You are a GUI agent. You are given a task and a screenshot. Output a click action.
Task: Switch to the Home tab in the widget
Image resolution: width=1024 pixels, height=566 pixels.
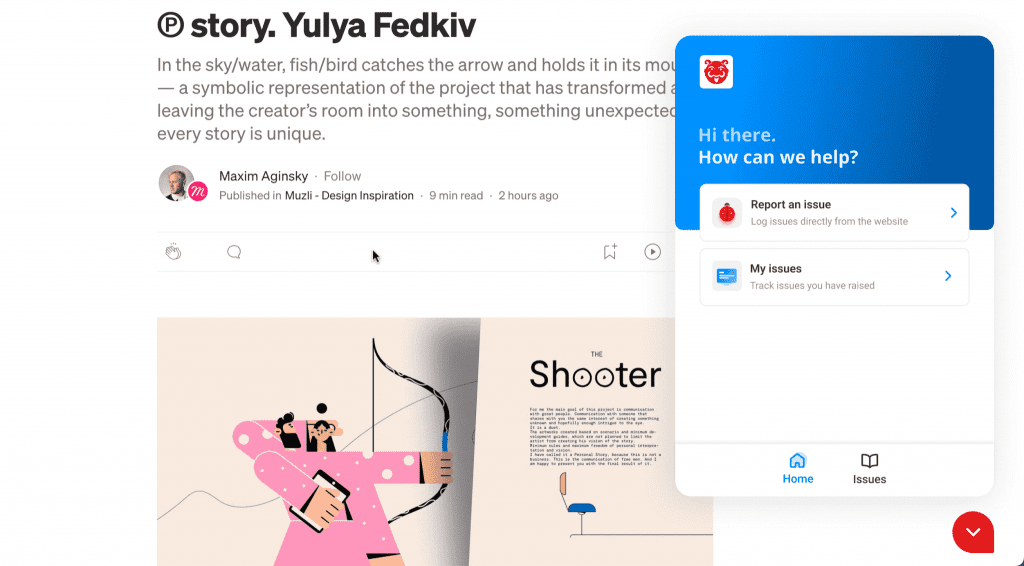[797, 469]
